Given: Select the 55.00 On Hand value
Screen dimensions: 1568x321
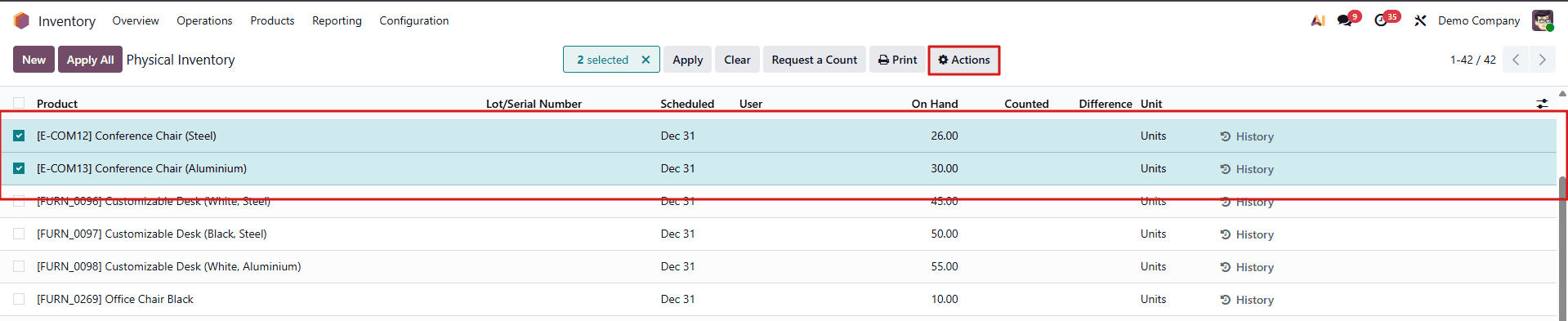Looking at the screenshot, I should 945,266.
